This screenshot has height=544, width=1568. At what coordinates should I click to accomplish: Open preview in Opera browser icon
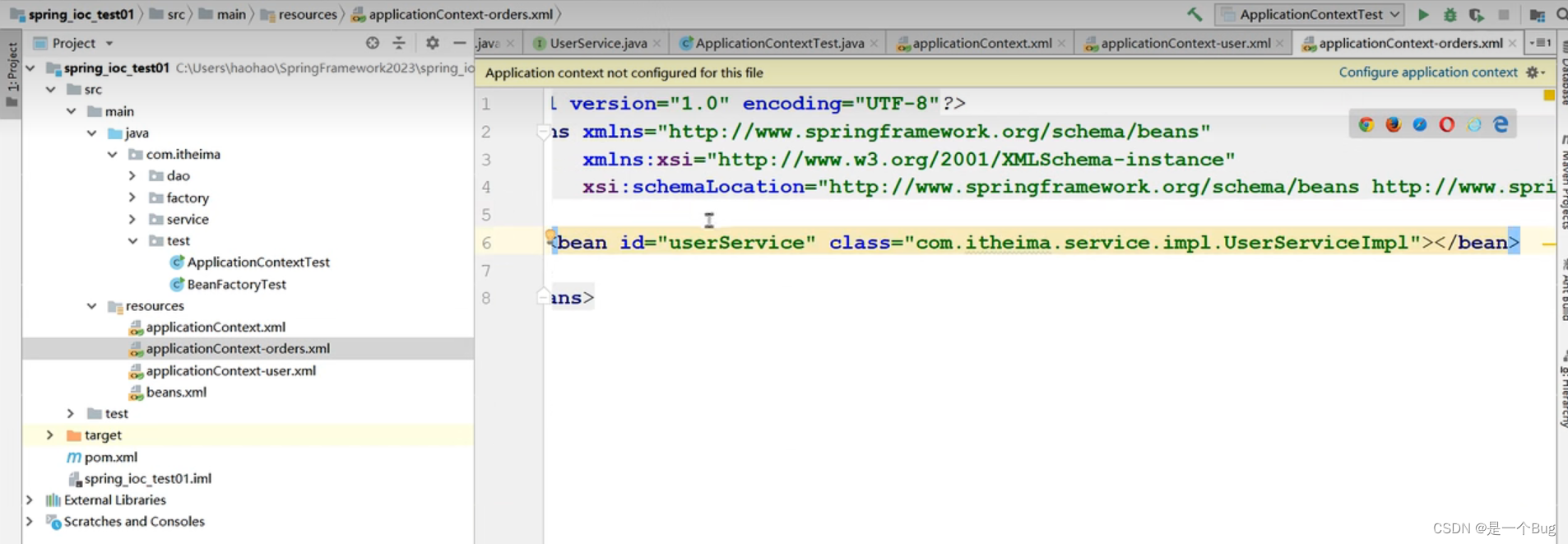[1447, 124]
